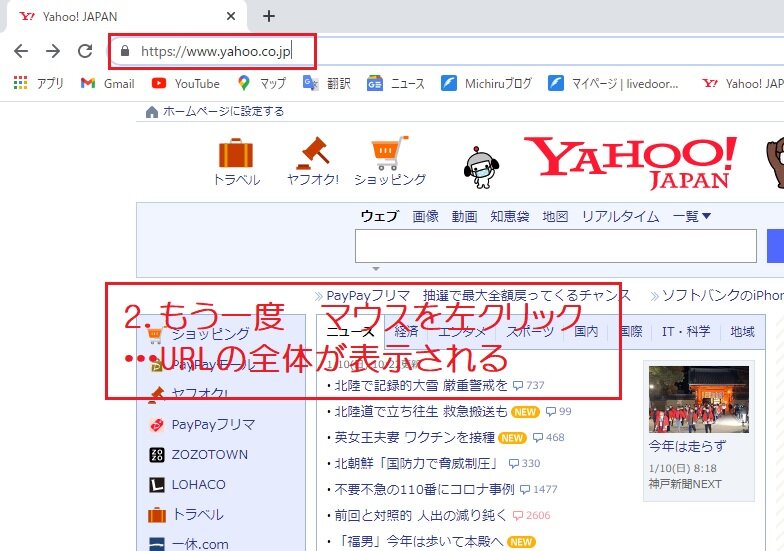
Task: Open the 今年は走らず photo caption
Action: click(687, 446)
